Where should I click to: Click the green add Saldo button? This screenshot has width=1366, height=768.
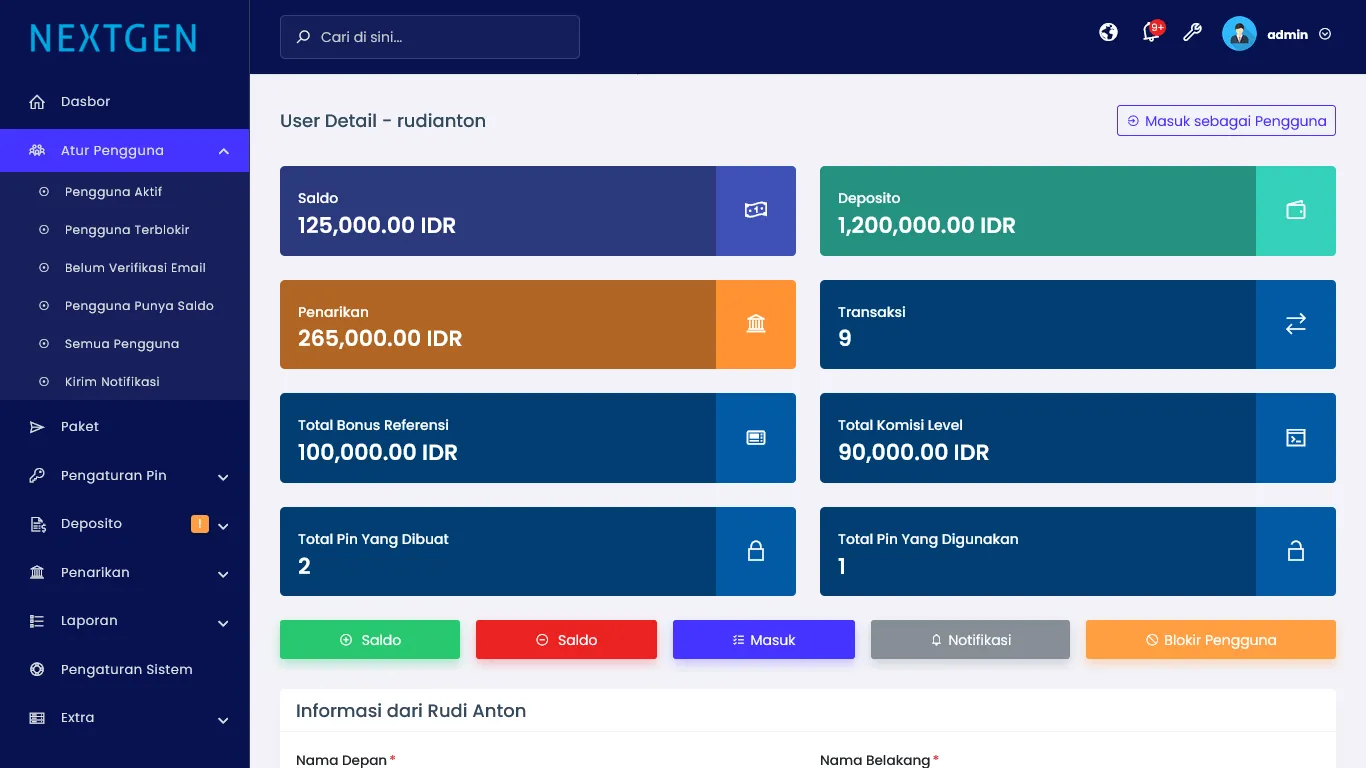[370, 640]
